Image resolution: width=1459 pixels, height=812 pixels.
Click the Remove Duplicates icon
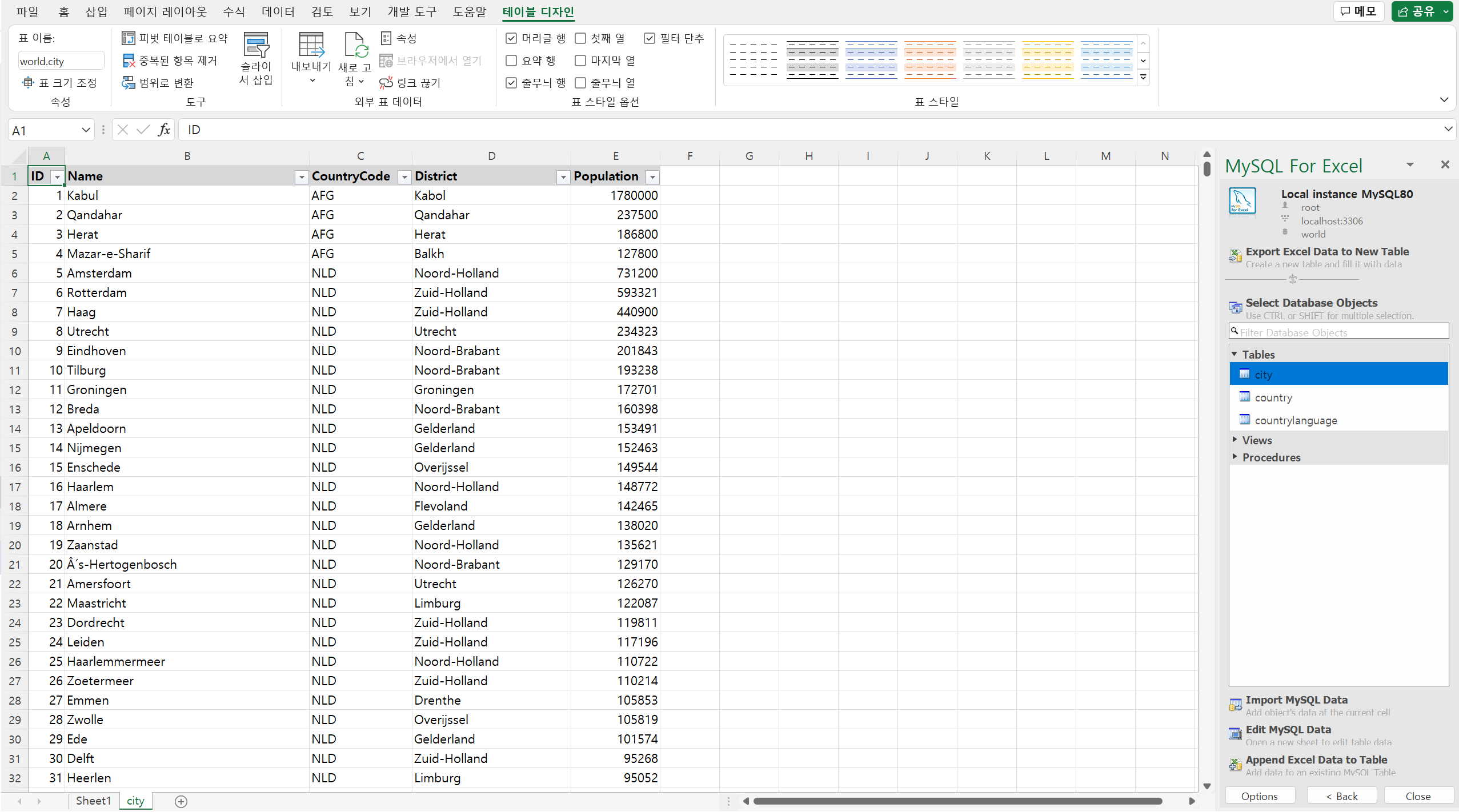click(x=129, y=61)
